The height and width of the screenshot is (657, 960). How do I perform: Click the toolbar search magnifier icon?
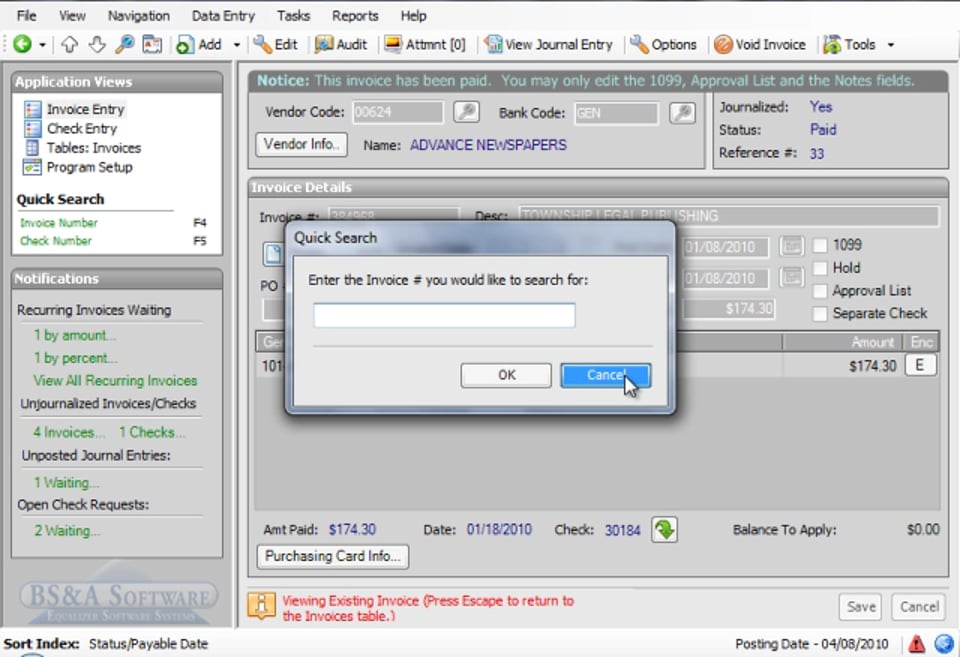(124, 44)
